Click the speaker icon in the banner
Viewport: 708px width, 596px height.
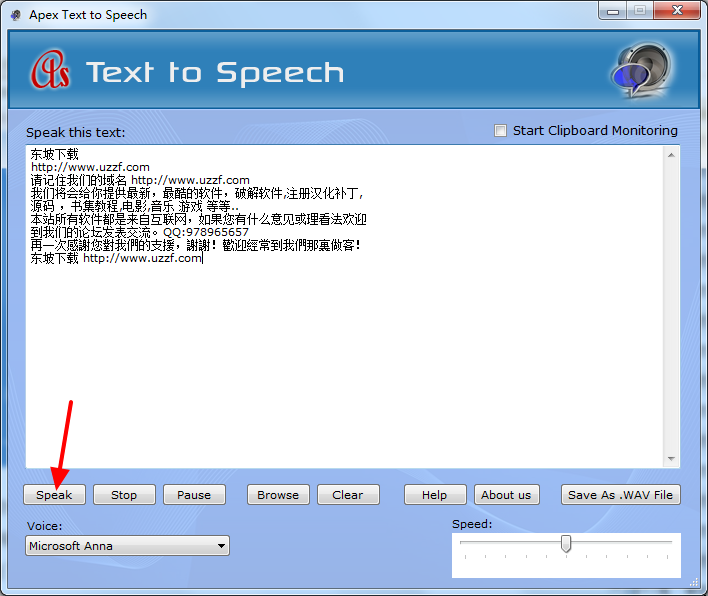point(642,70)
